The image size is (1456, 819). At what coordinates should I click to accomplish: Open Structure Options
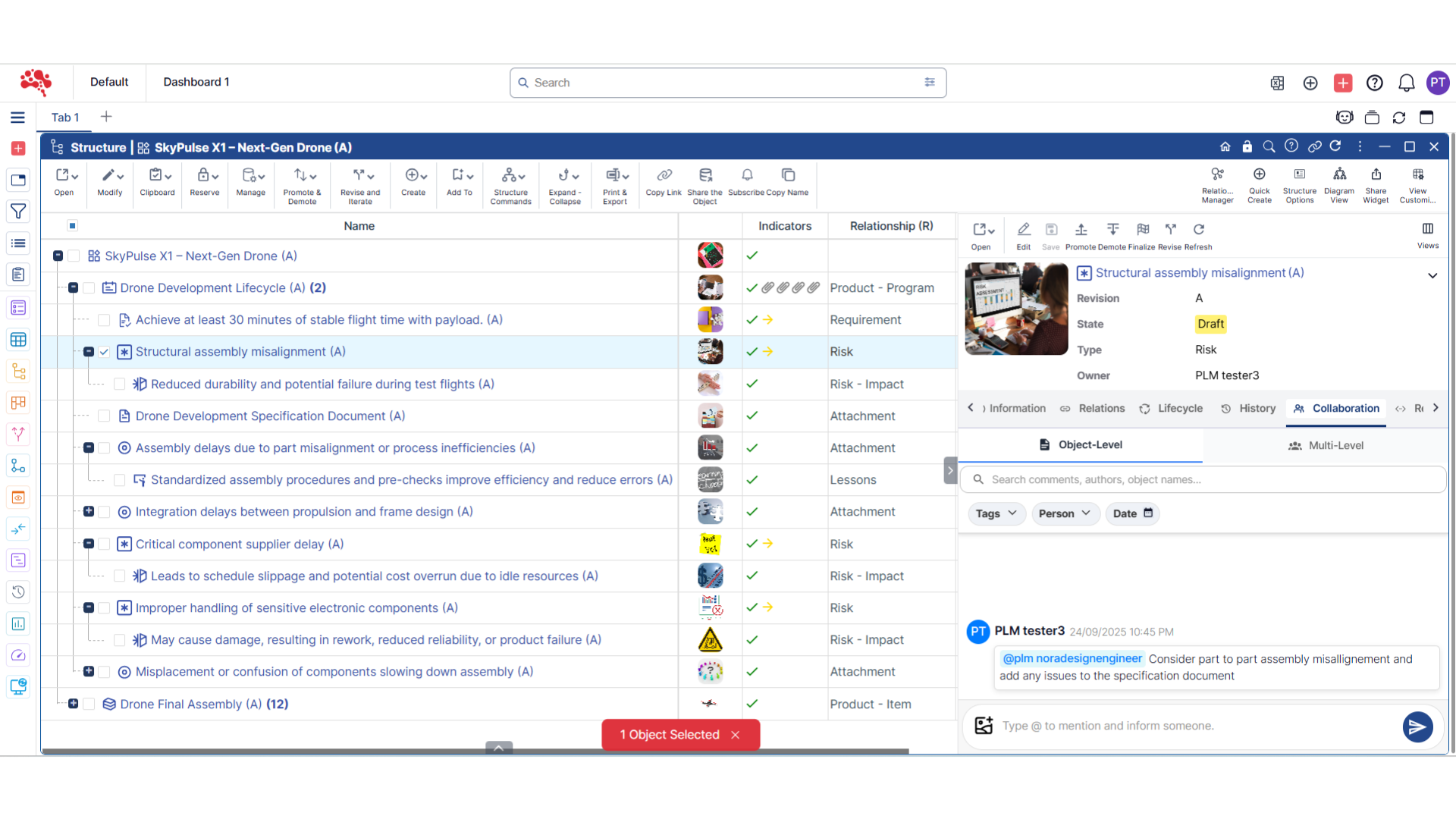pyautogui.click(x=1299, y=184)
